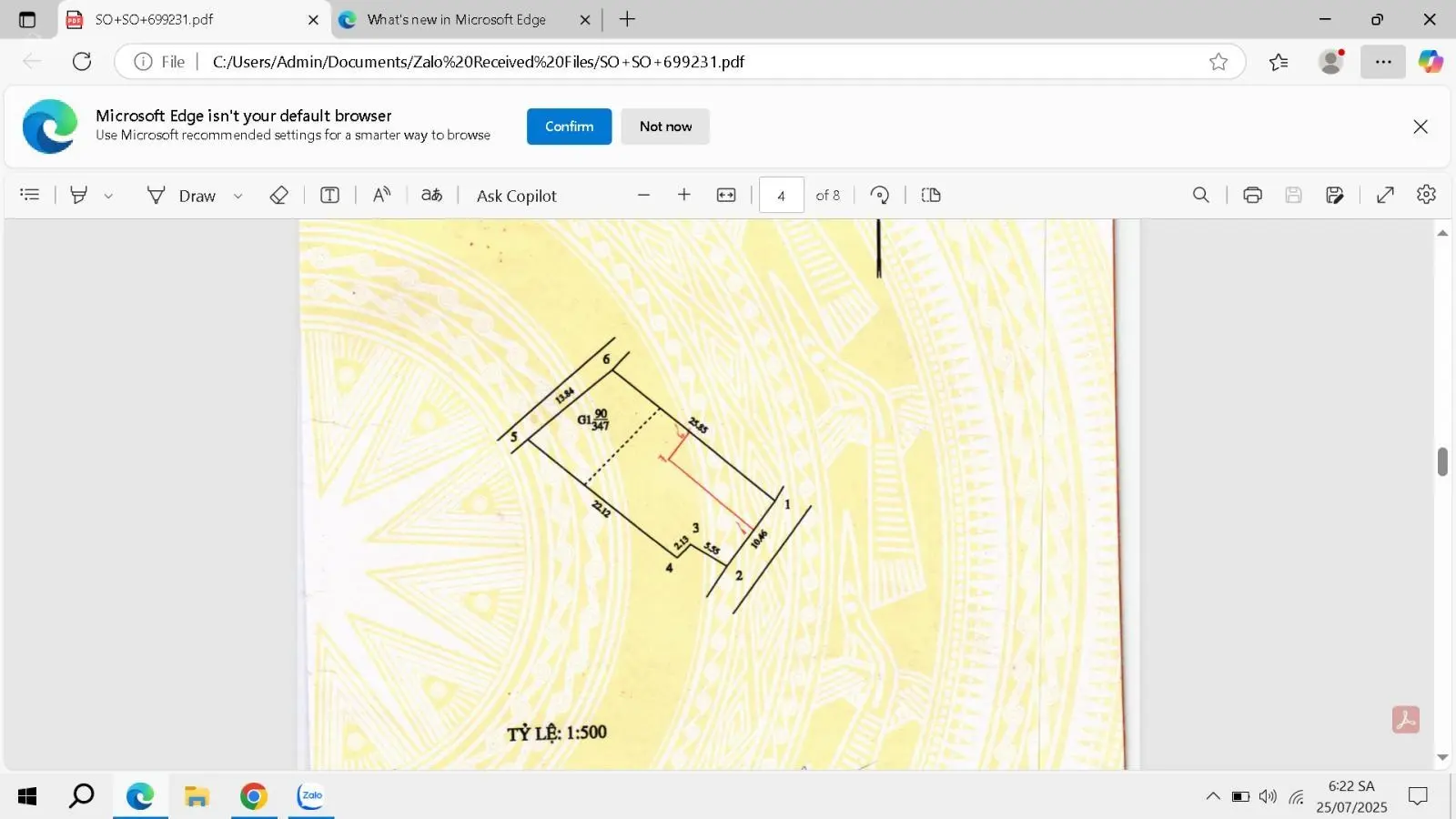Open Google Chrome from taskbar
The height and width of the screenshot is (819, 1456).
coord(254,796)
